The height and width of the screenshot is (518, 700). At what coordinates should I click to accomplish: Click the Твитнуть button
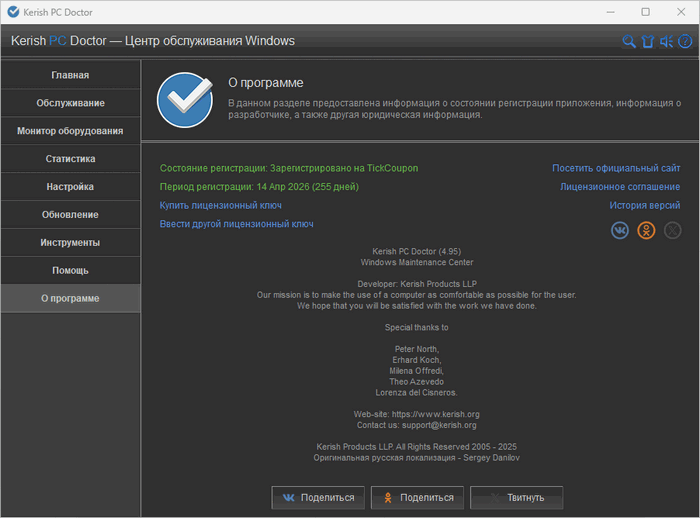click(x=517, y=497)
